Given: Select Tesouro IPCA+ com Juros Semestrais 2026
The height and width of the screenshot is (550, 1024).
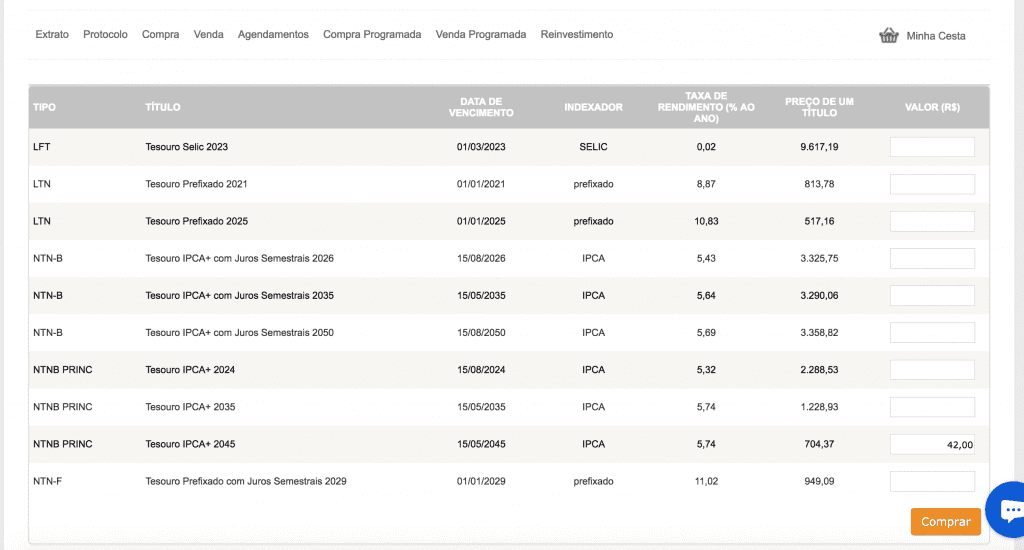Looking at the screenshot, I should pos(240,259).
